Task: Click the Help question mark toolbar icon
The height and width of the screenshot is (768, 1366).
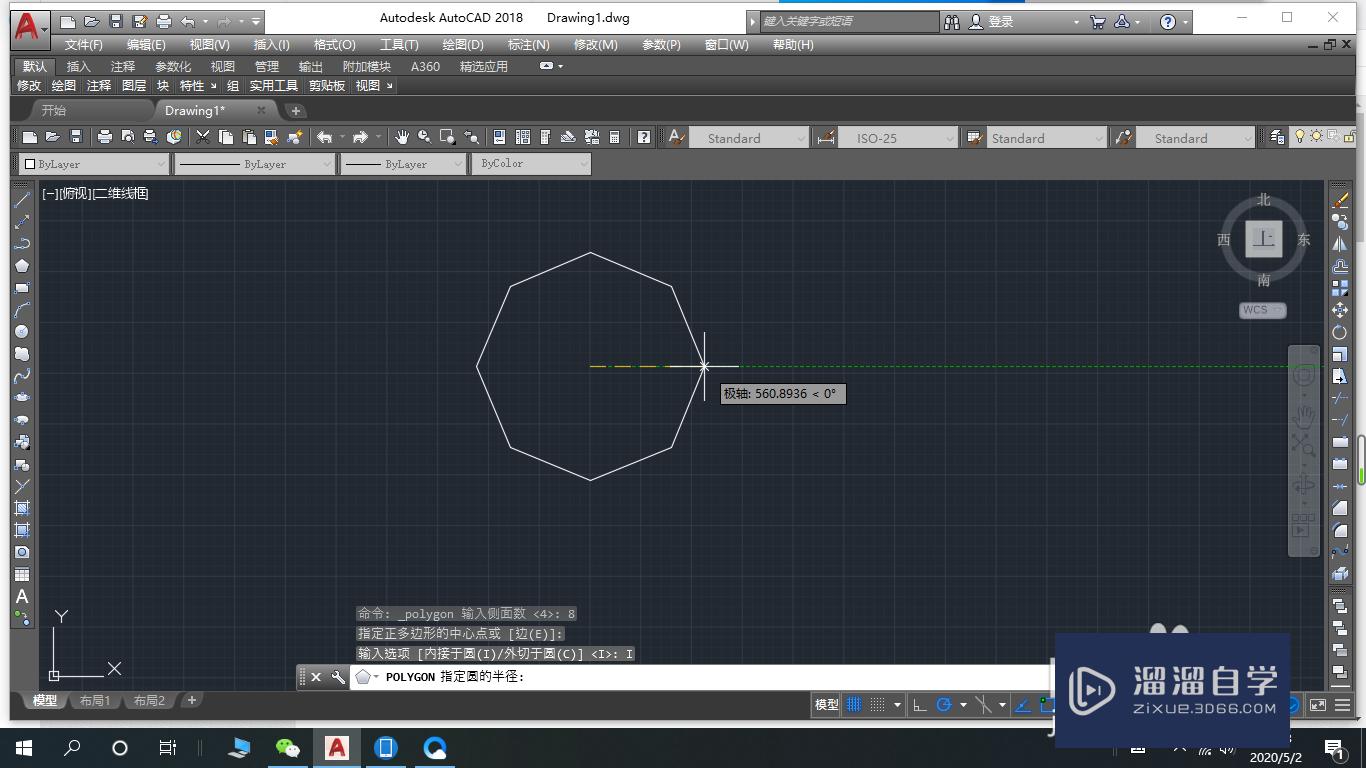Action: [x=644, y=137]
